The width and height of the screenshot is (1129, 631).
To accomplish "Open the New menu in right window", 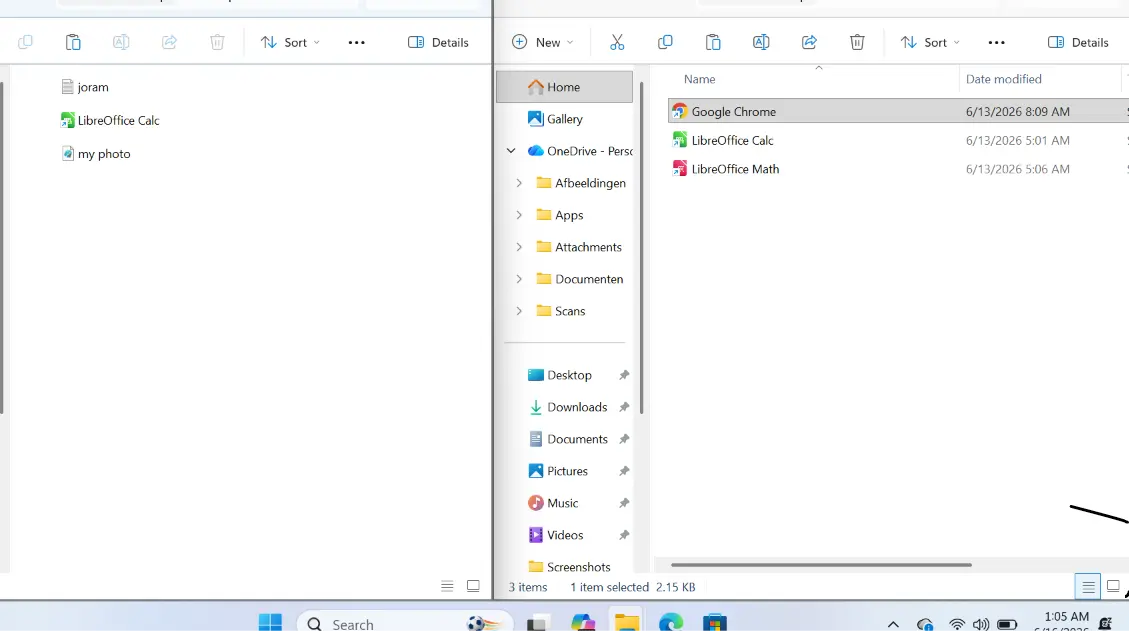I will pos(543,42).
